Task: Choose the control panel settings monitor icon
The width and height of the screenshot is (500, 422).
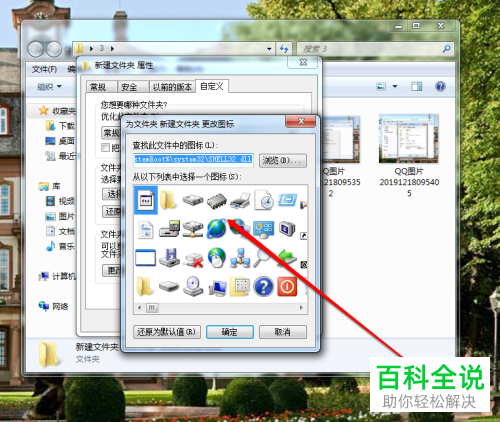Action: pos(264,229)
